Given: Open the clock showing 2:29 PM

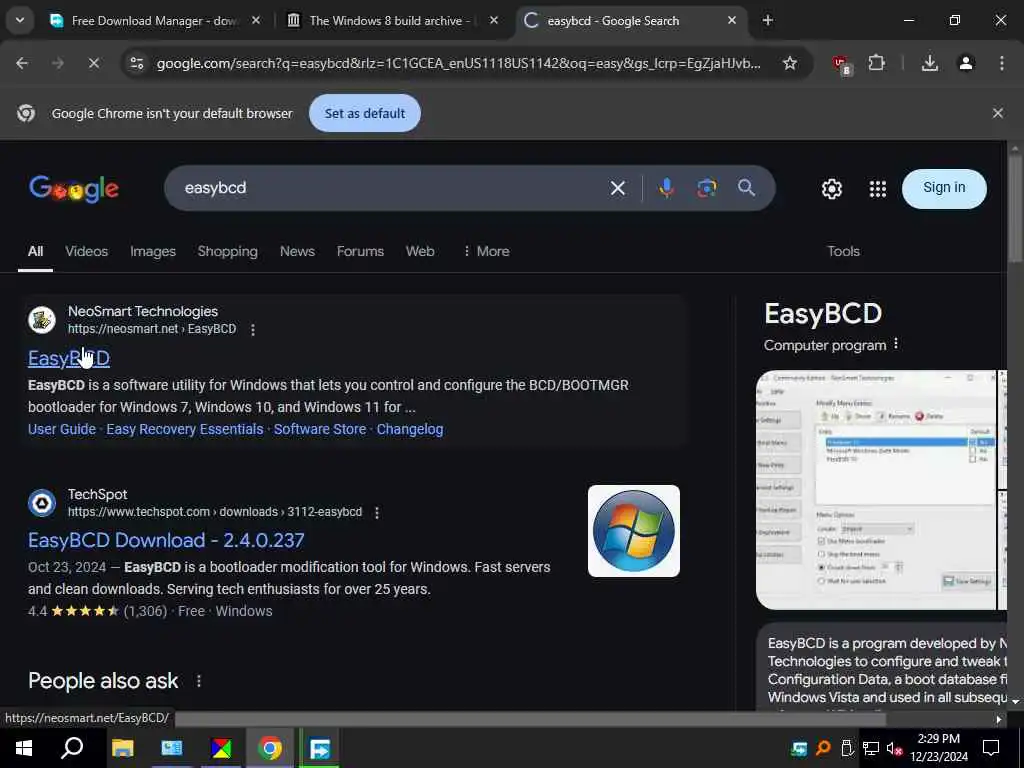Looking at the screenshot, I should tap(938, 748).
